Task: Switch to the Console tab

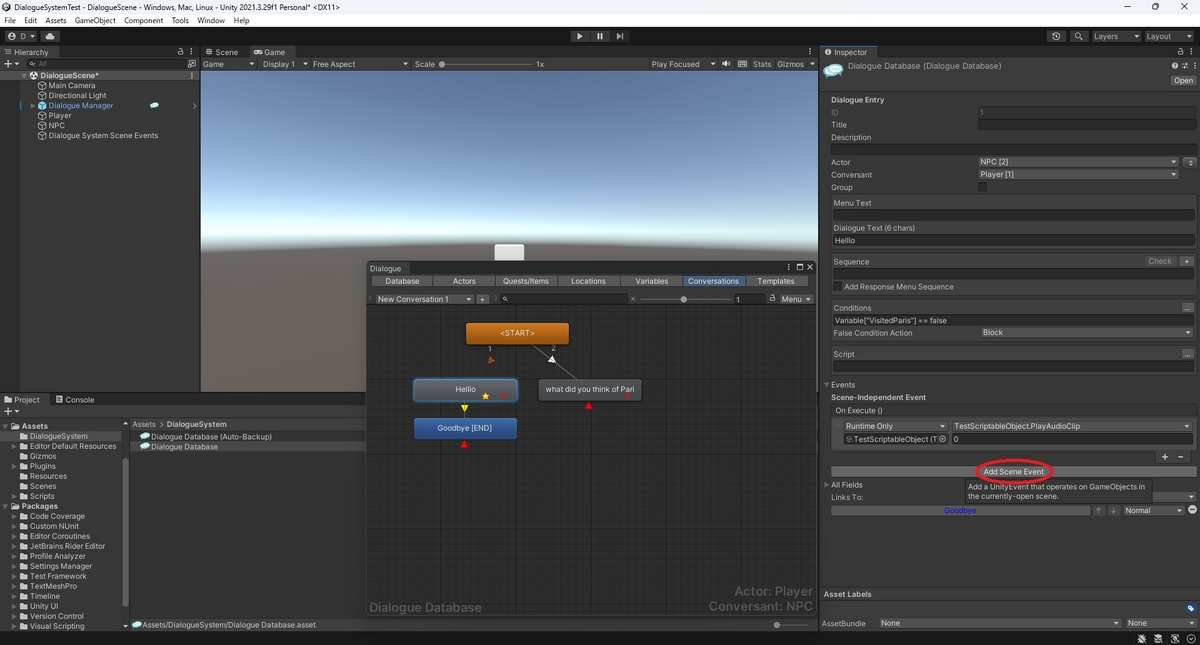Action: [75, 399]
